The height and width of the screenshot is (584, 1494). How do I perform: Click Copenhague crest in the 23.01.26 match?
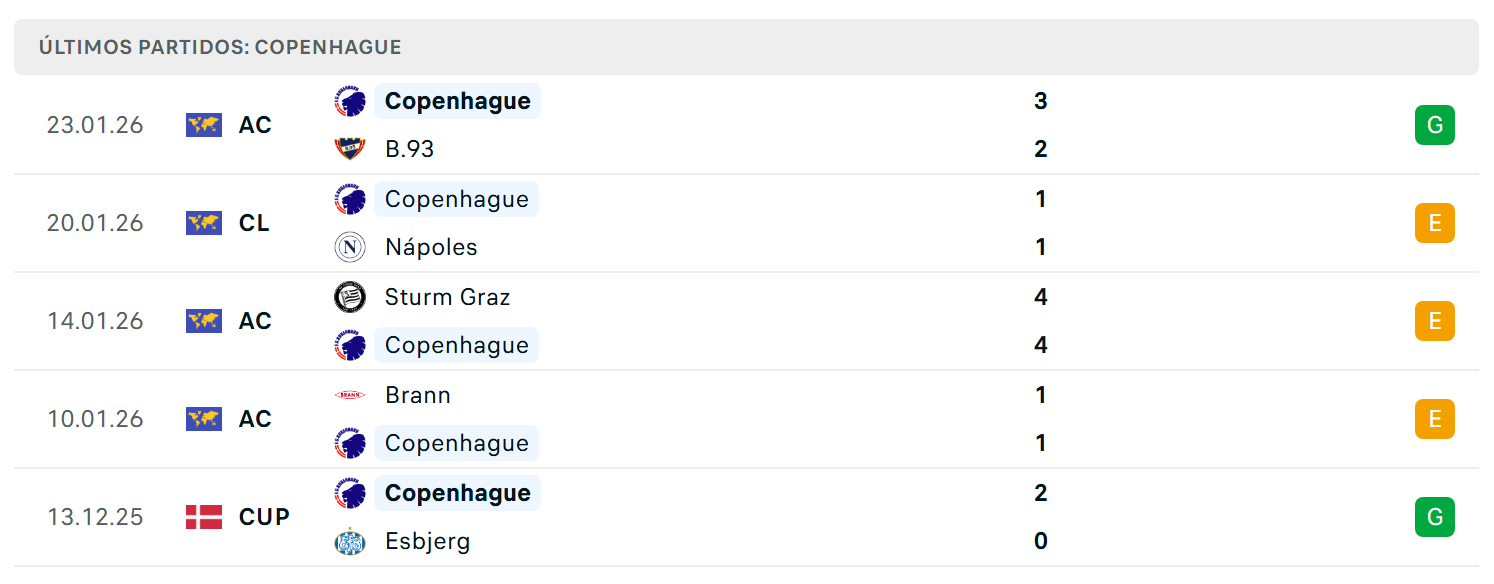click(x=350, y=101)
